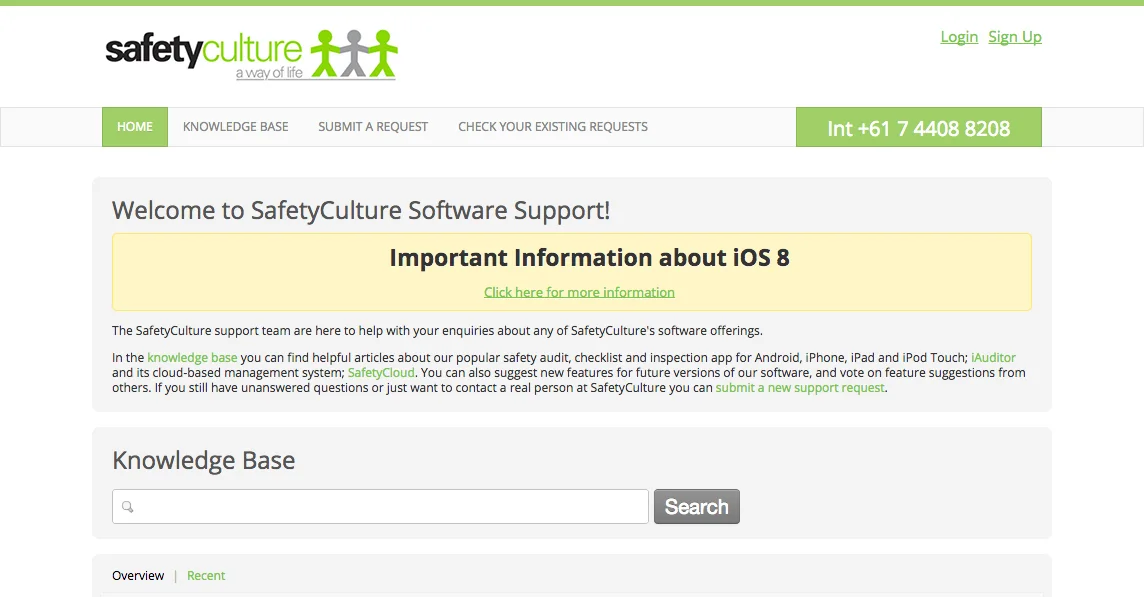Visit the iAuditor link

tap(993, 358)
